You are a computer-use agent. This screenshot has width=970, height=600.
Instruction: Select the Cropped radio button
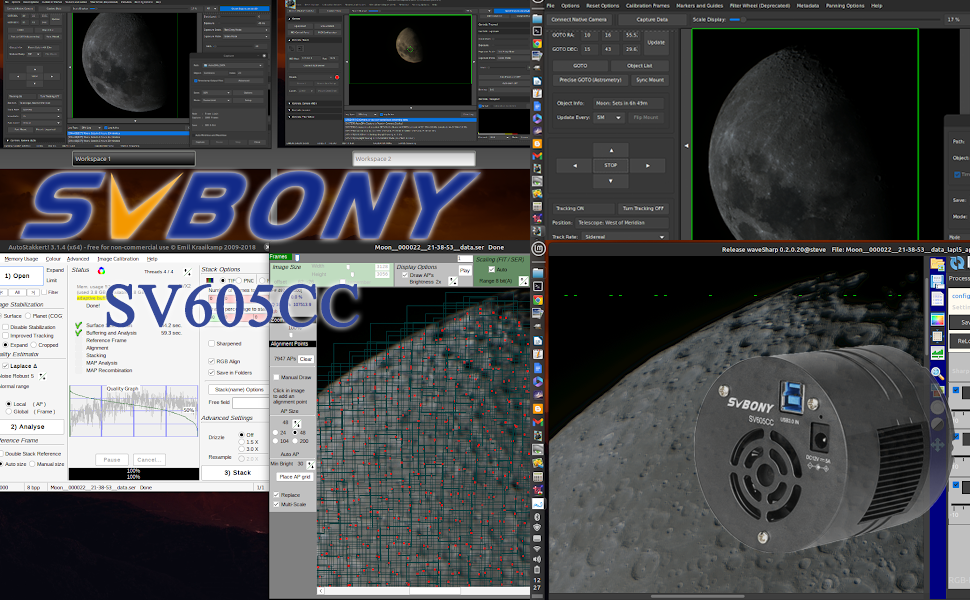pyautogui.click(x=34, y=345)
